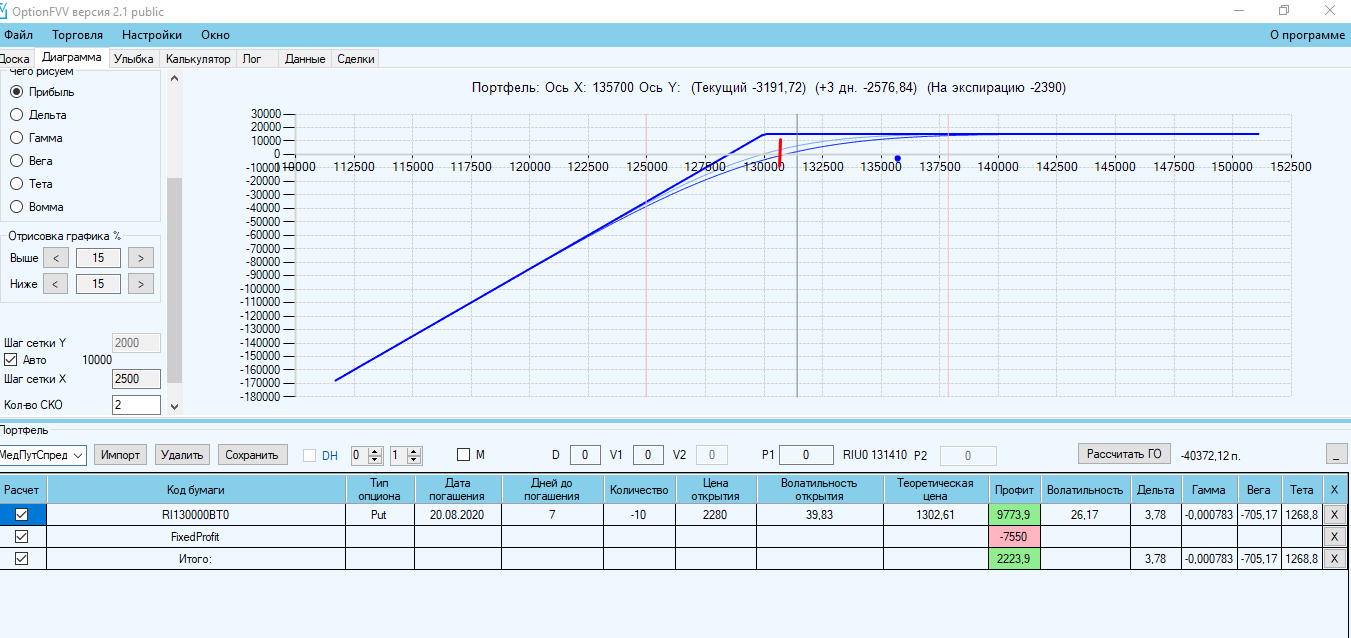Viewport: 1351px width, 638px height.
Task: Click the Удалить button
Action: click(x=183, y=455)
